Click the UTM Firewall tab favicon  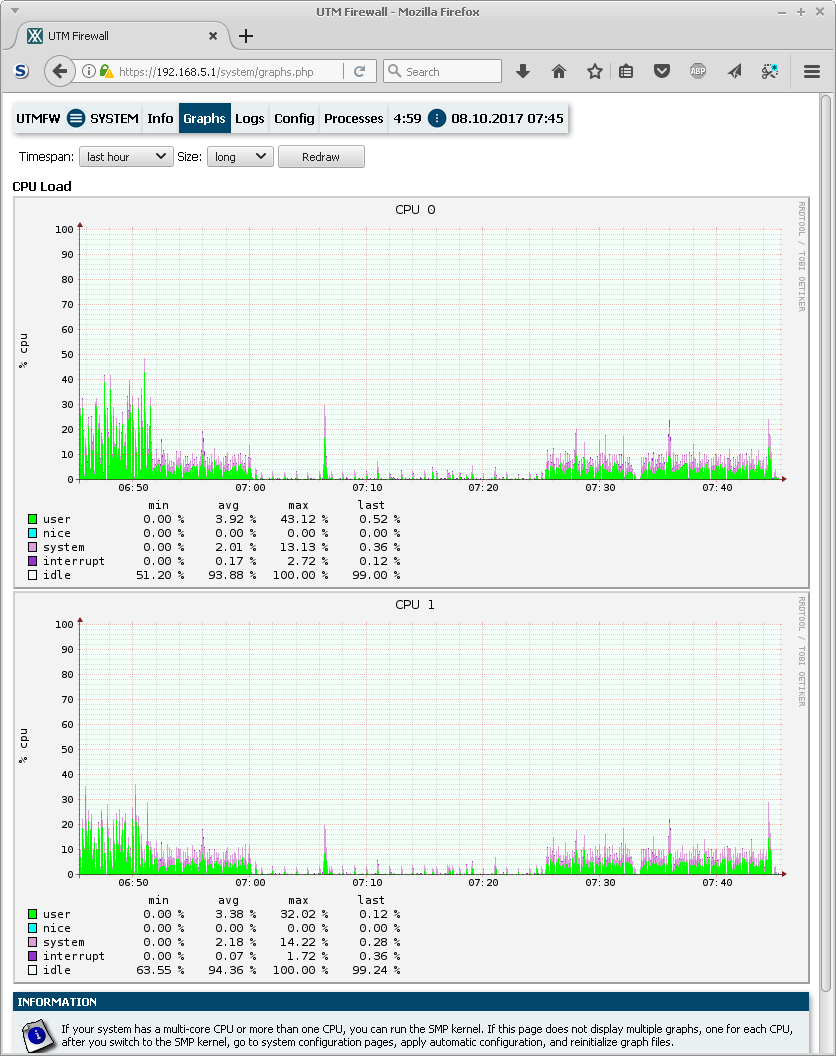click(35, 36)
